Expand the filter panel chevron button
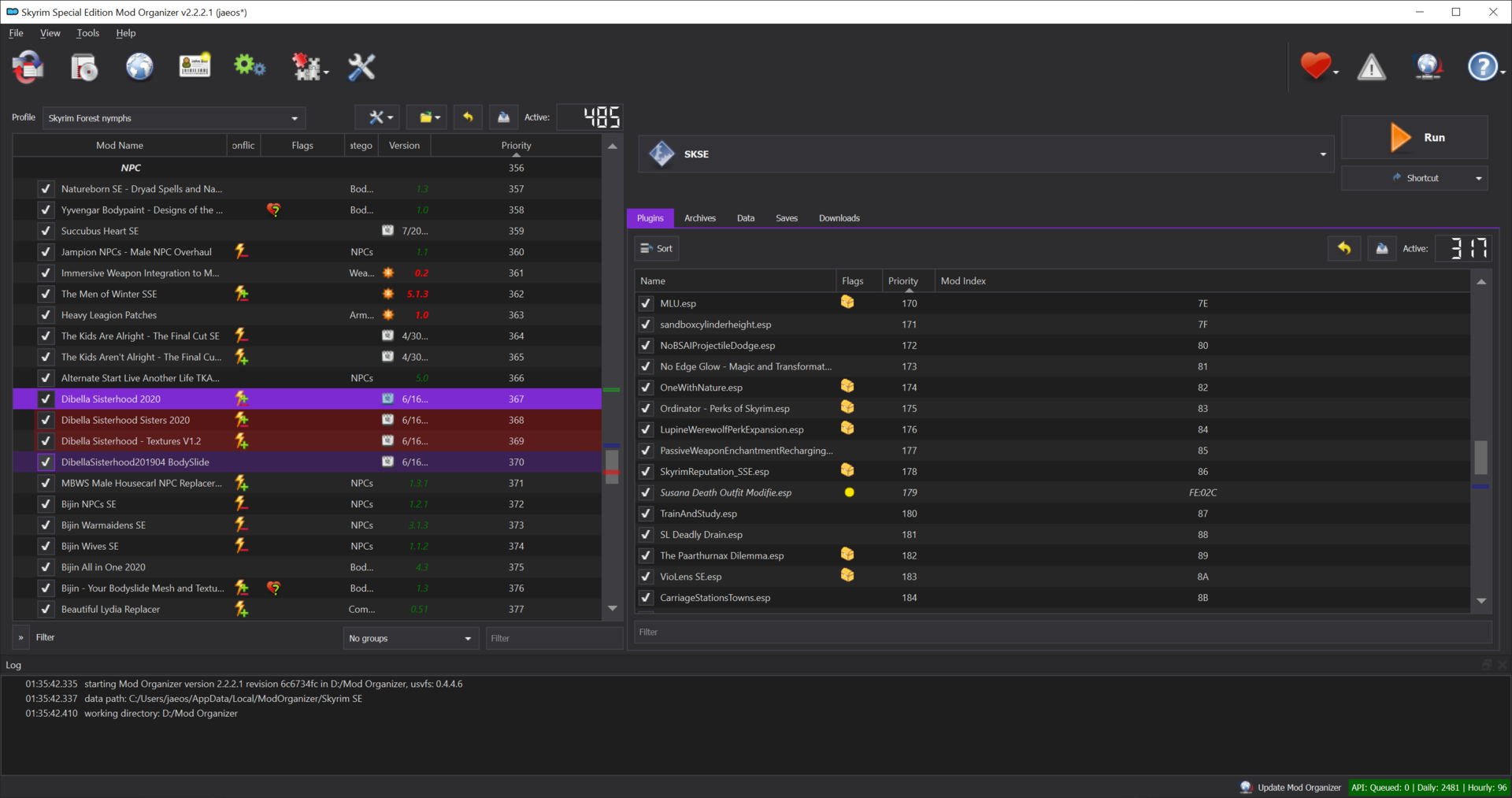Image resolution: width=1512 pixels, height=798 pixels. 21,637
